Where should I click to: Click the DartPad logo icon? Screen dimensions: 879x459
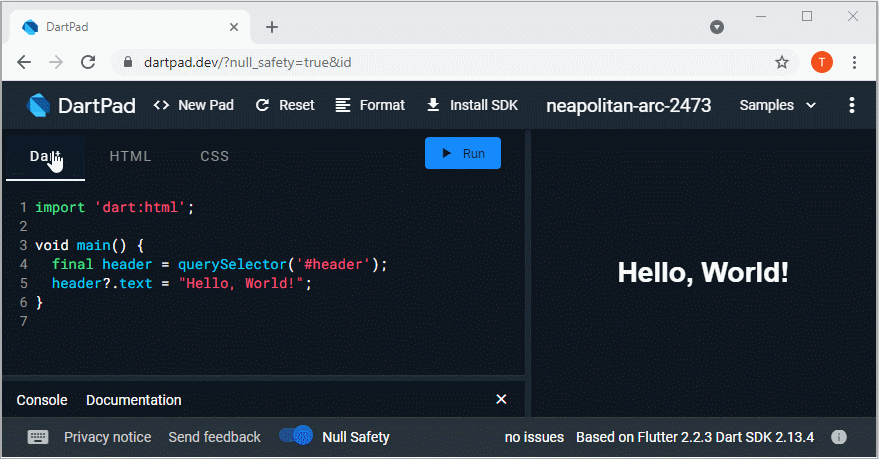[39, 105]
